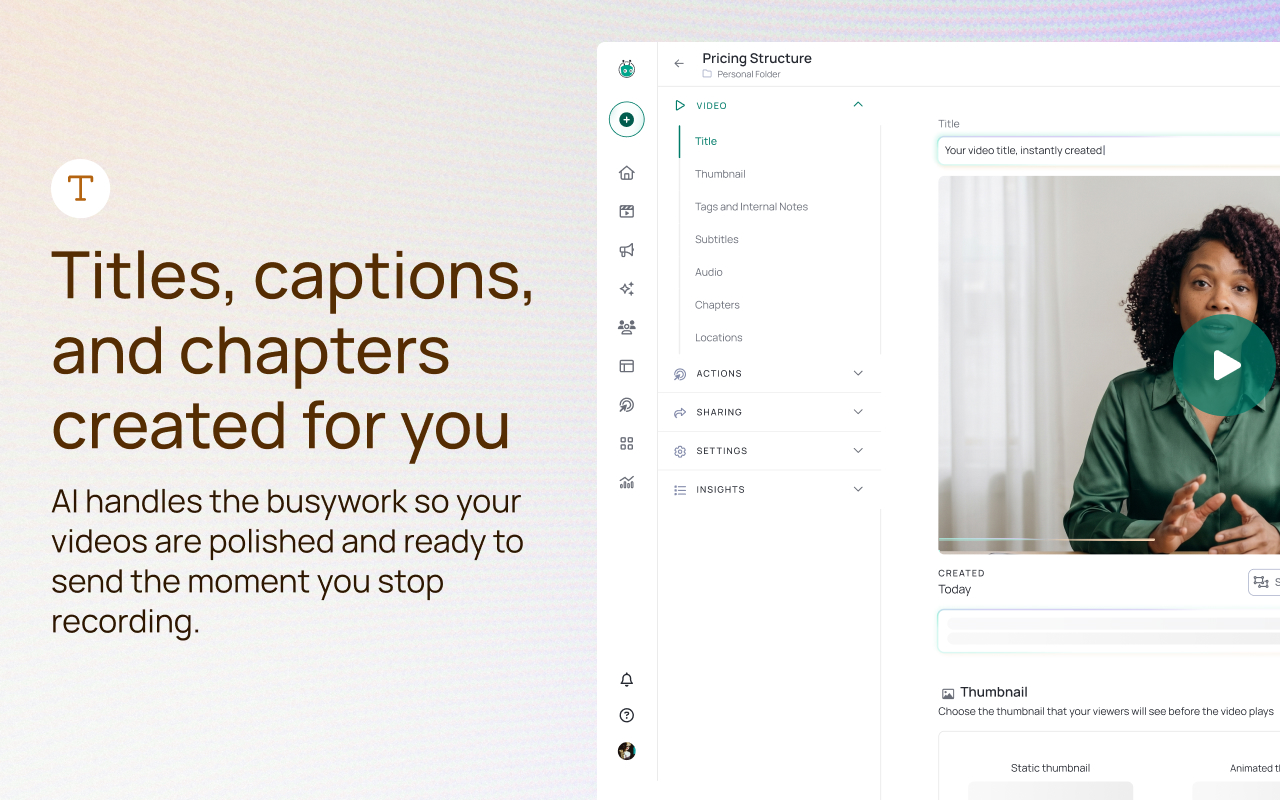Screen dimensions: 1280x800
Task: Click the Static thumbnail label
Action: tap(1050, 768)
